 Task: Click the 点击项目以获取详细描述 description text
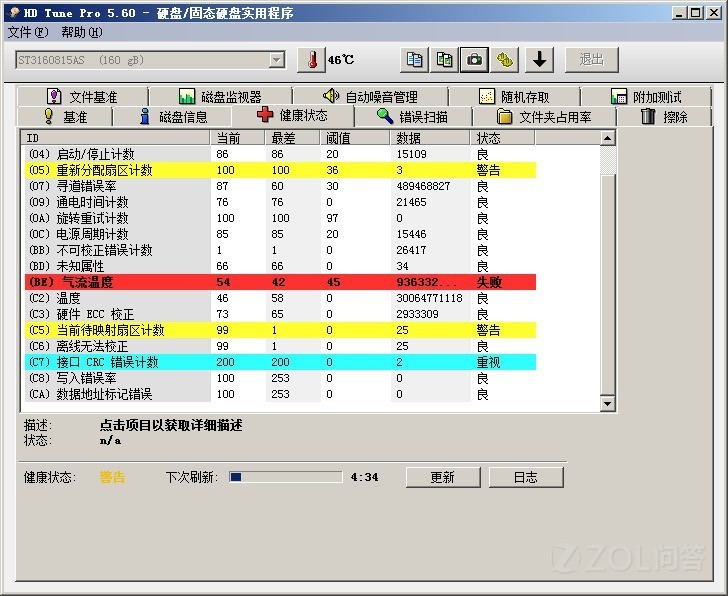[x=171, y=425]
